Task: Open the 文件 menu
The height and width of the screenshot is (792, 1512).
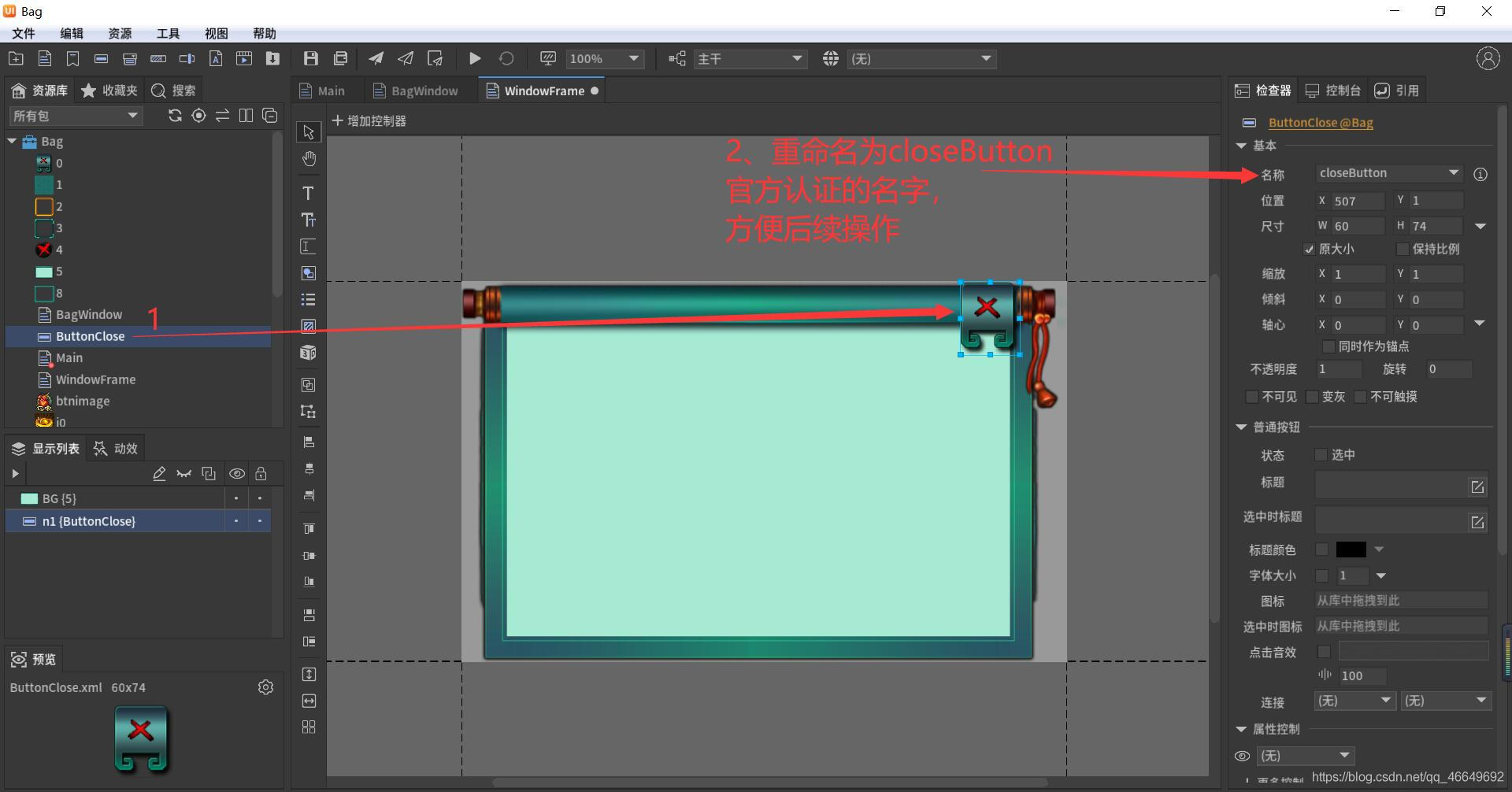Action: pos(24,33)
